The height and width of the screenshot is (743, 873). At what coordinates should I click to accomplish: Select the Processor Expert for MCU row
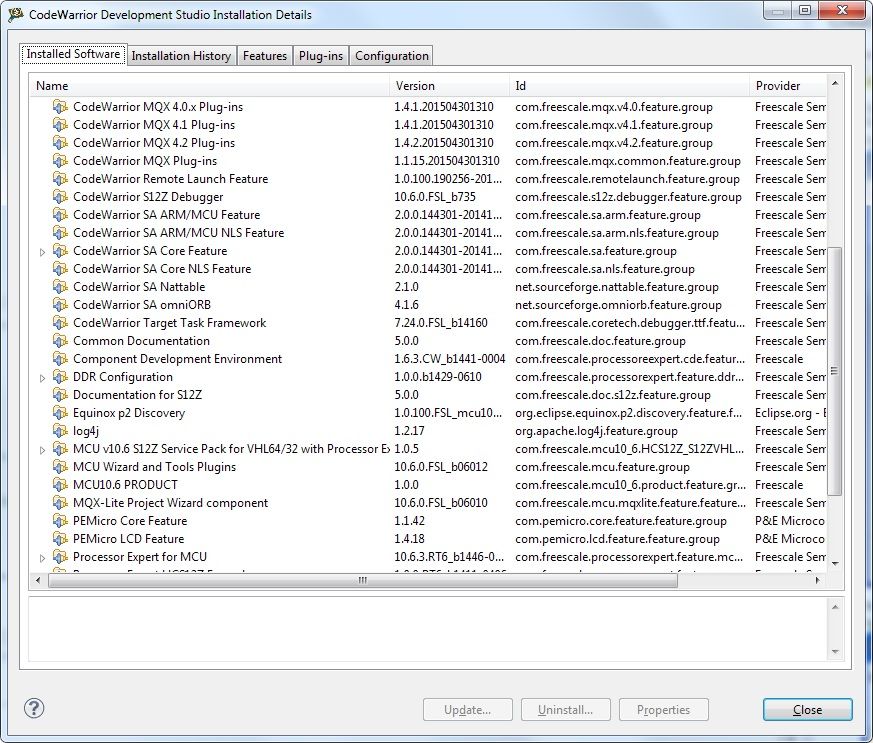coord(429,557)
